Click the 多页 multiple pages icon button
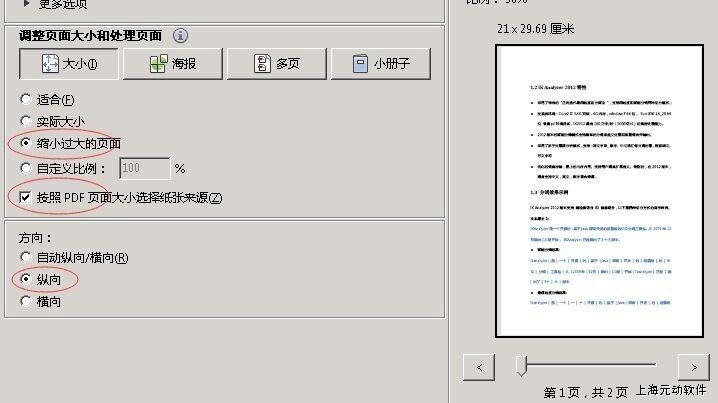The width and height of the screenshot is (718, 403). coord(275,64)
